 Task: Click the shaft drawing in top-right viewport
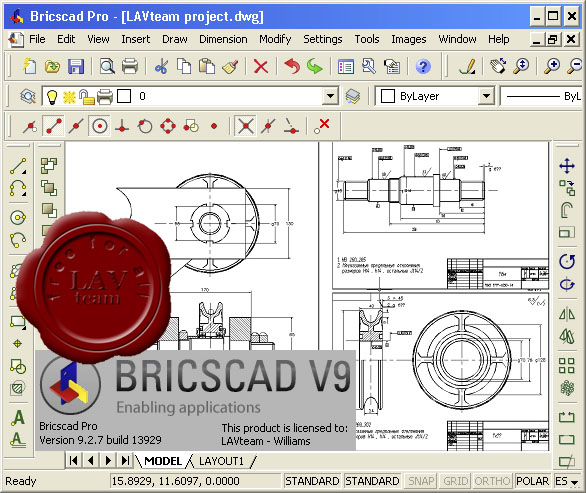pyautogui.click(x=414, y=190)
